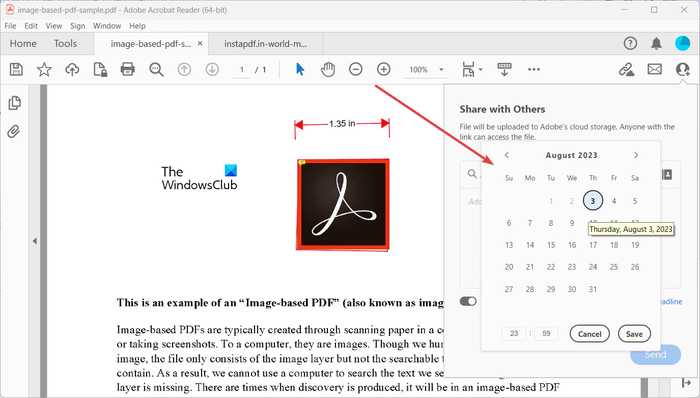This screenshot has height=398, width=700.
Task: Click the Save file floppy disk icon
Action: pyautogui.click(x=16, y=69)
